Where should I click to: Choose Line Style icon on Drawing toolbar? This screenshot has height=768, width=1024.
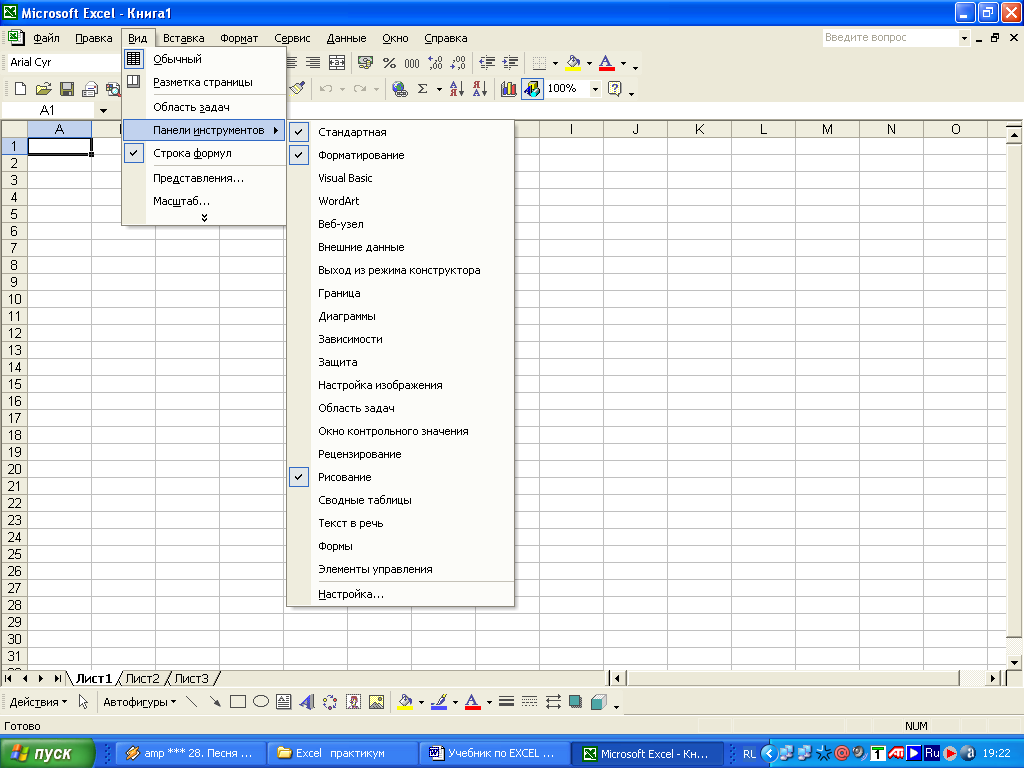[x=506, y=702]
